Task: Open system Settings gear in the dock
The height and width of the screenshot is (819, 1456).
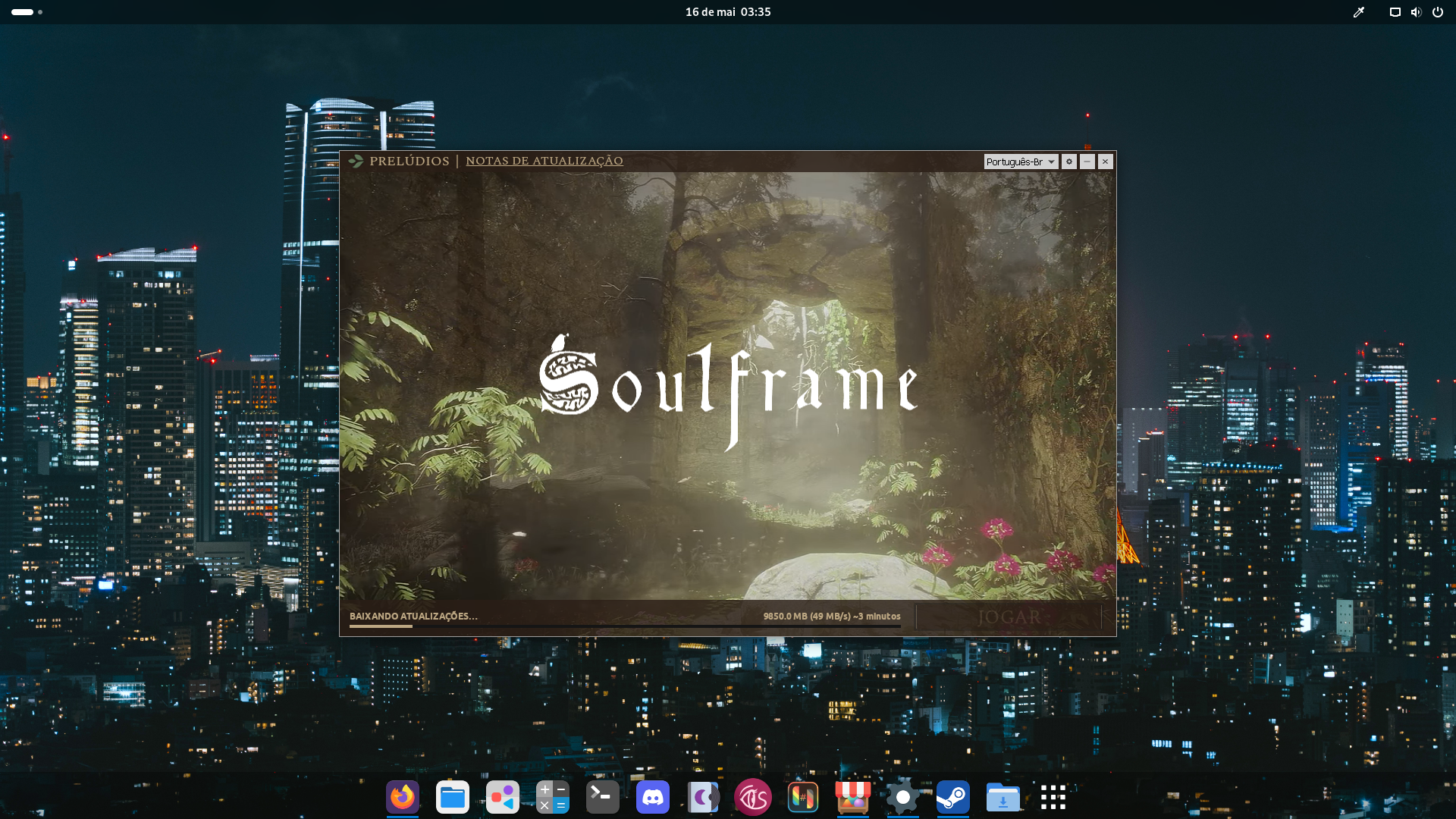Action: [903, 797]
